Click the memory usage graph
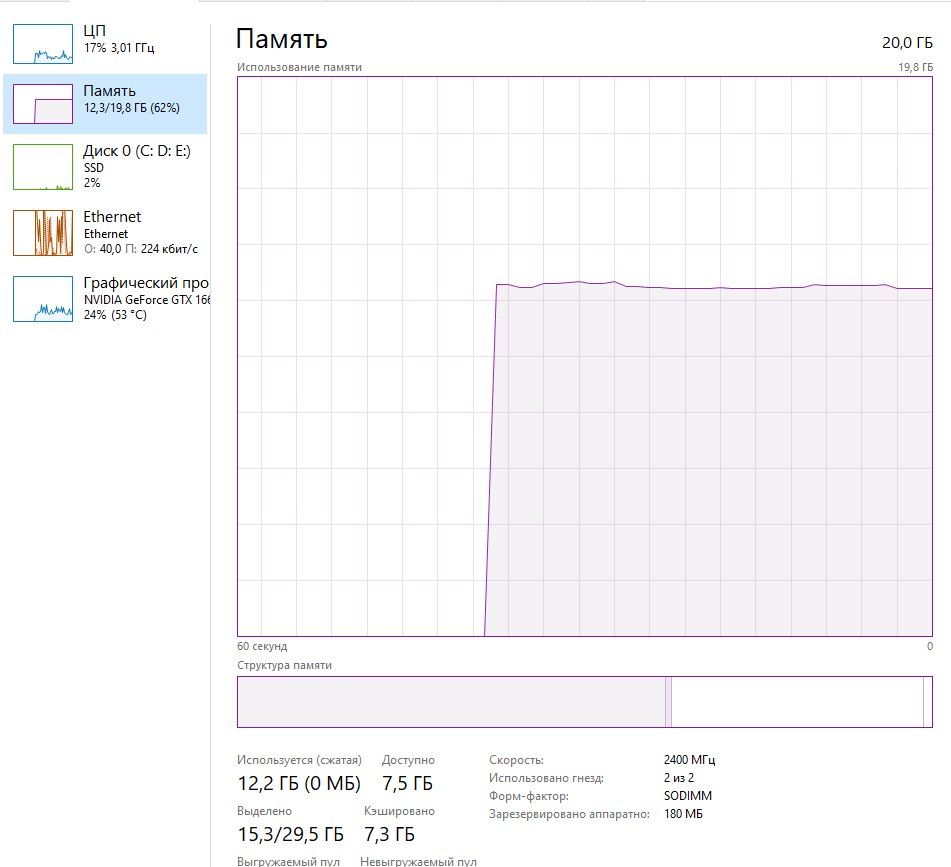 585,357
